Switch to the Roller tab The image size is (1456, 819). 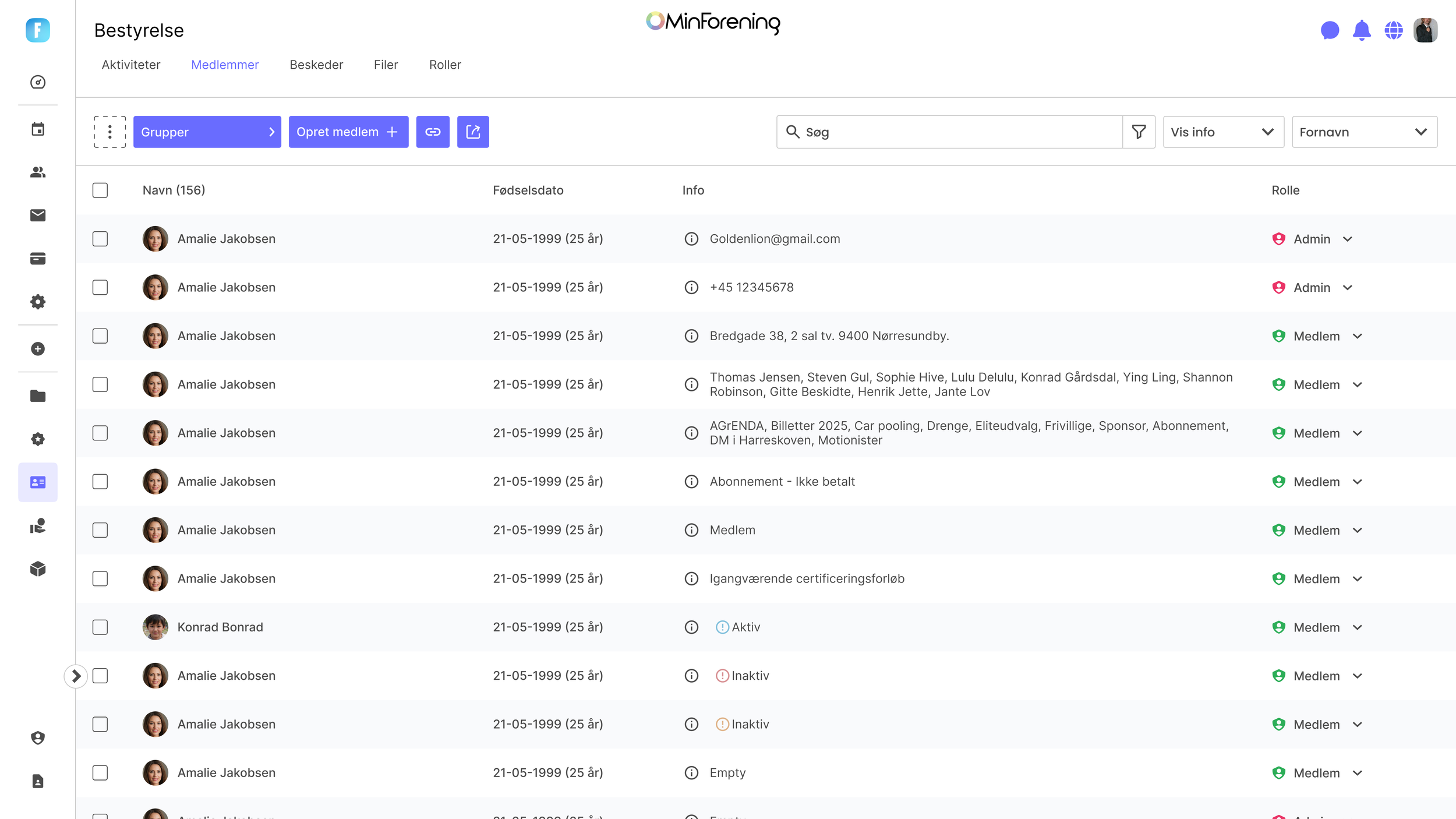tap(445, 65)
